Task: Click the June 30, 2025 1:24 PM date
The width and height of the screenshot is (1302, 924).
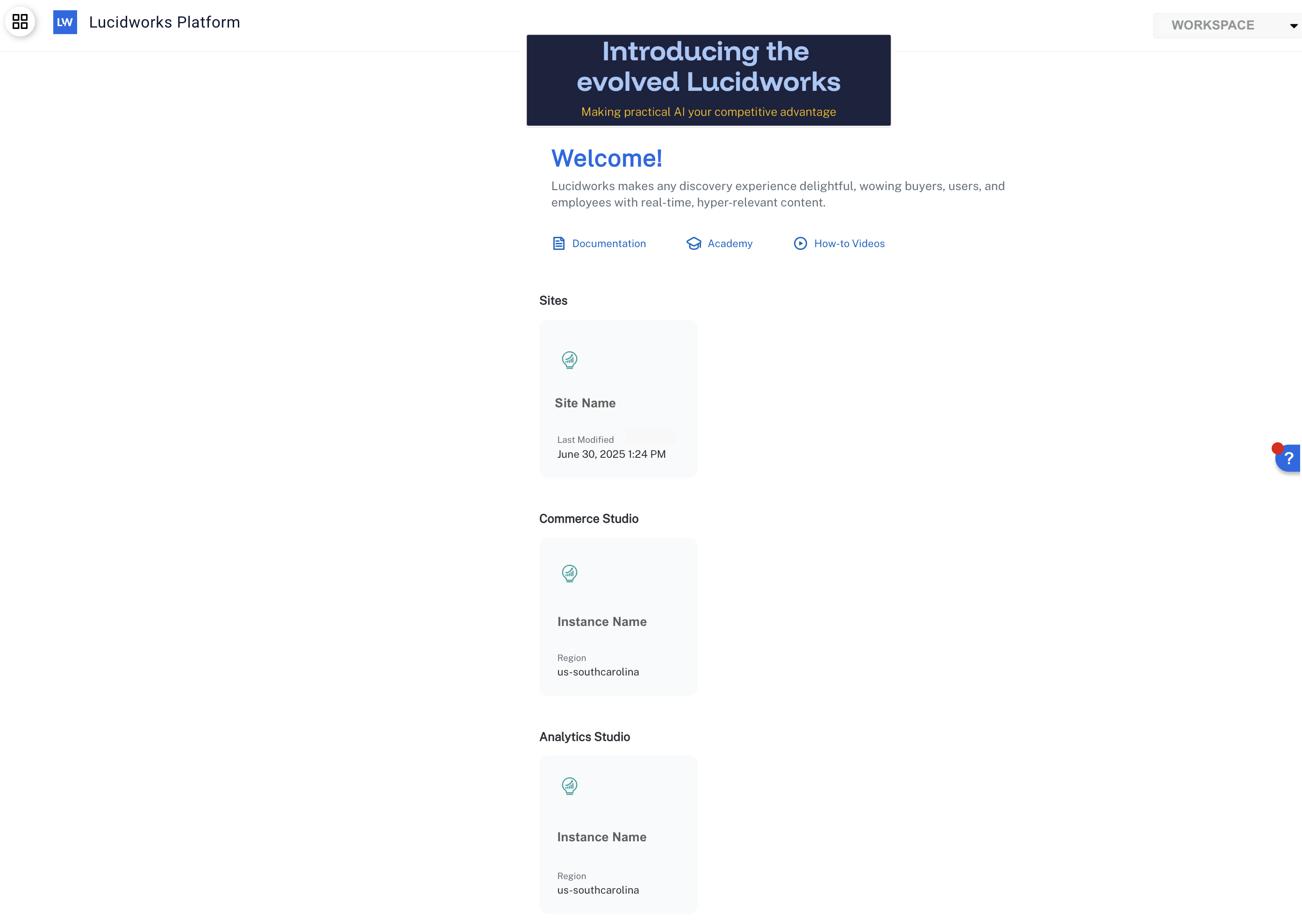Action: tap(611, 454)
